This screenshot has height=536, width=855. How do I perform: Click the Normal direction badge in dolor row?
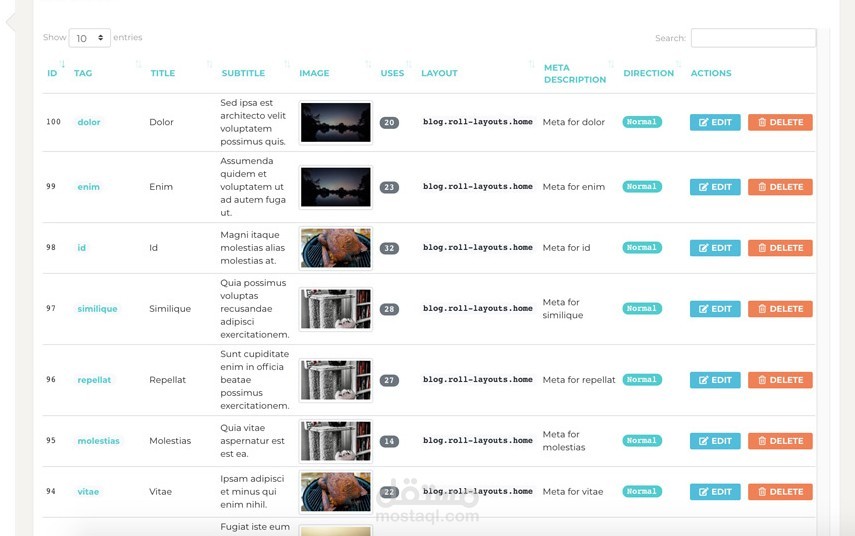coord(642,122)
